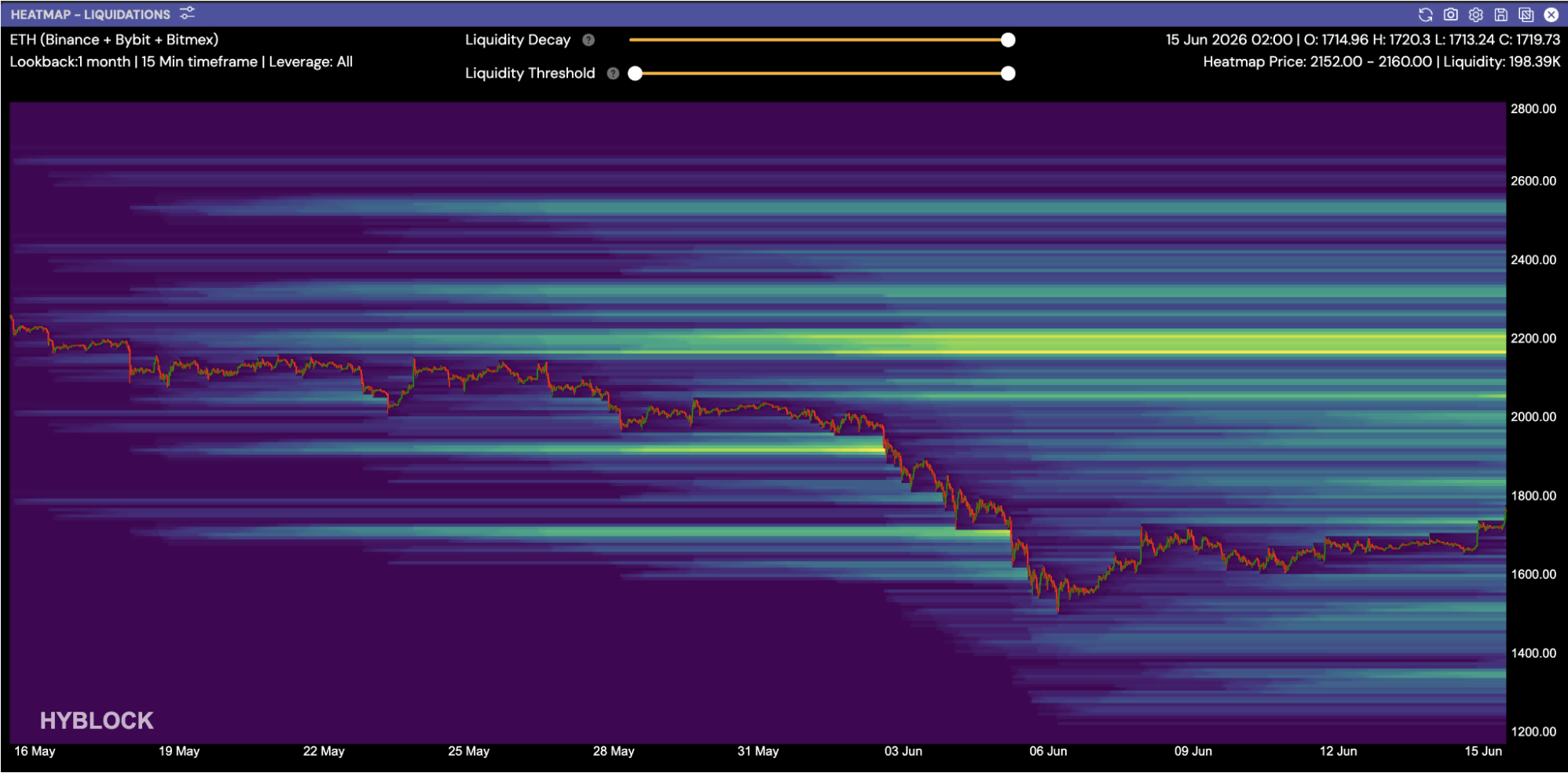Image resolution: width=1568 pixels, height=773 pixels.
Task: Click the '2000.00' price axis label
Action: (1533, 416)
